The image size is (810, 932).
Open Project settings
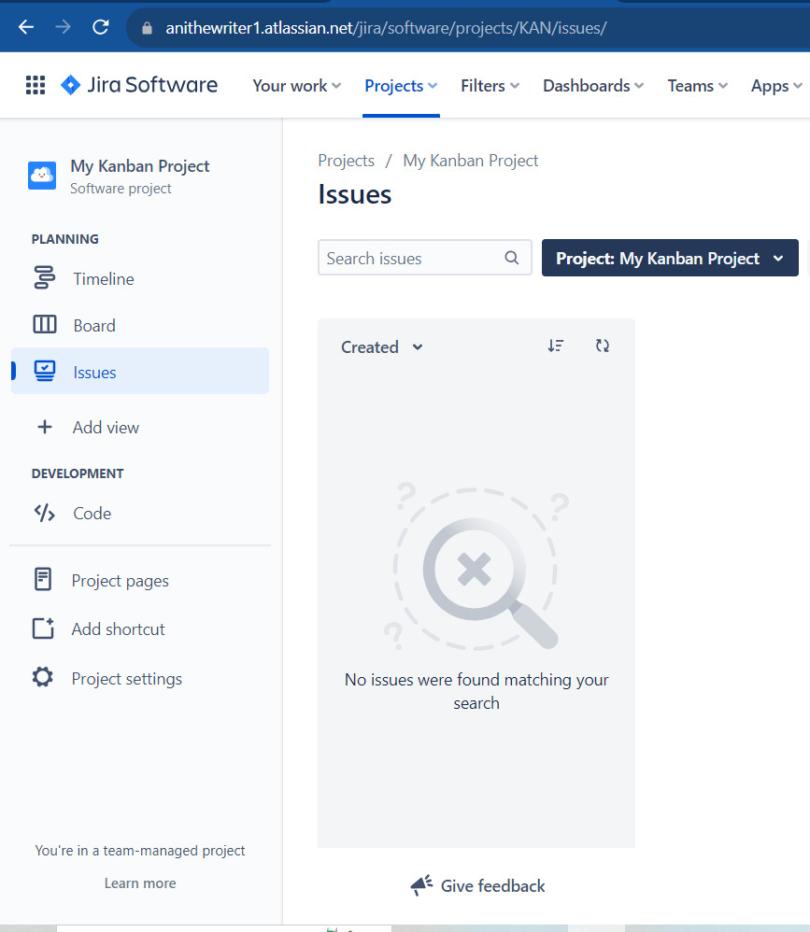[x=126, y=678]
